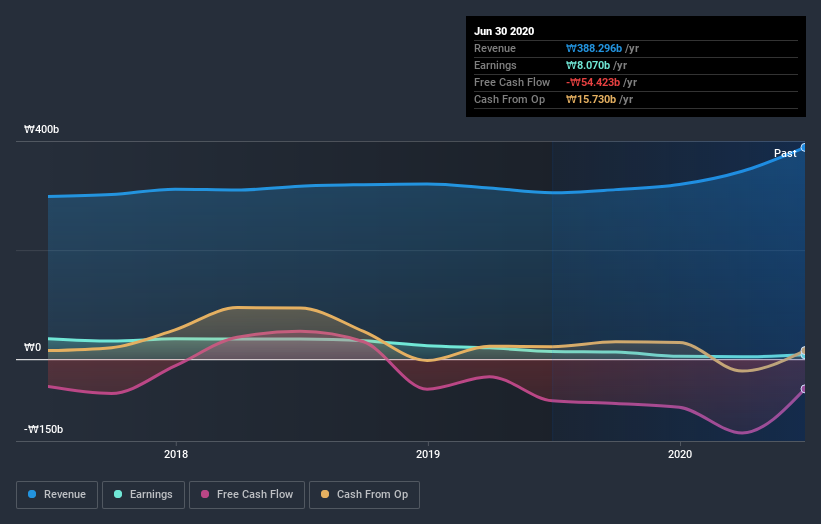Toggle the Earnings legend button
The image size is (821, 524).
pos(143,495)
